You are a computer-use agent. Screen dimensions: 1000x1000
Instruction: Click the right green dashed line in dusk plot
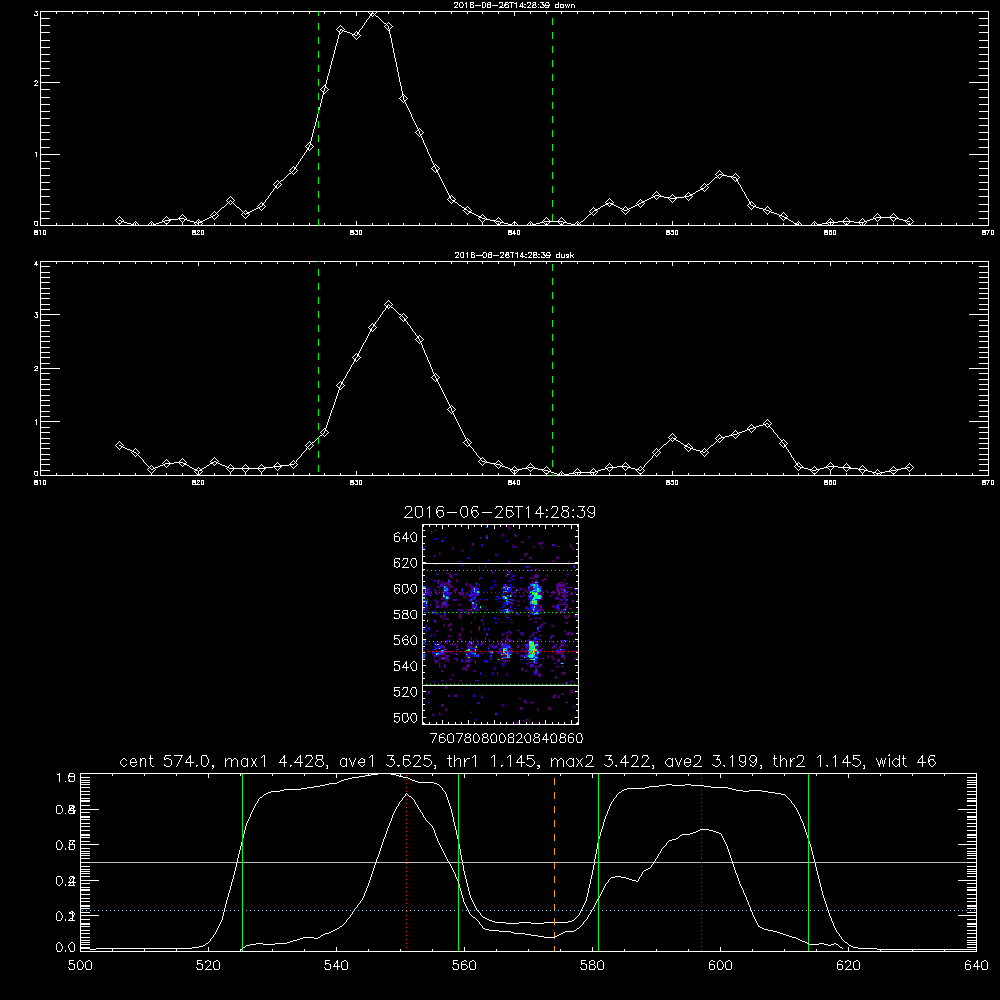pos(552,368)
